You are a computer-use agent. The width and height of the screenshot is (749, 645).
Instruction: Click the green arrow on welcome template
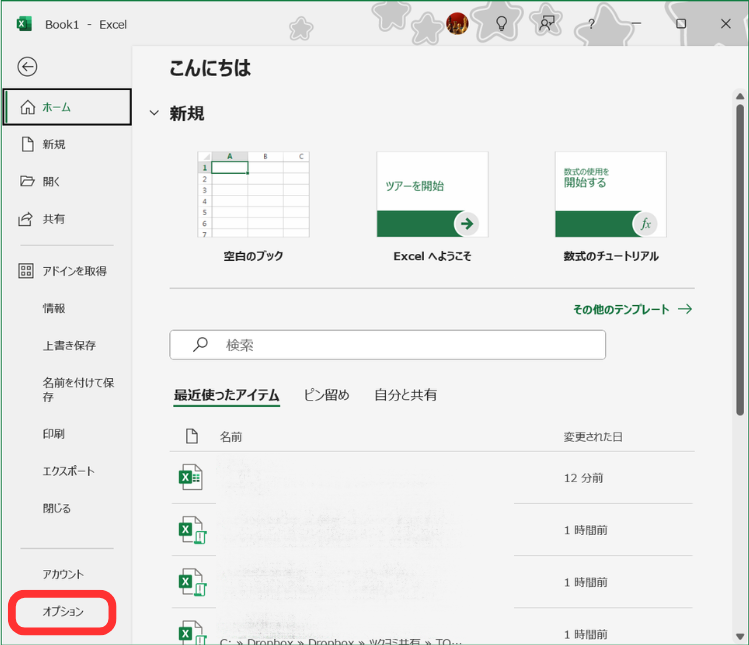coord(467,224)
